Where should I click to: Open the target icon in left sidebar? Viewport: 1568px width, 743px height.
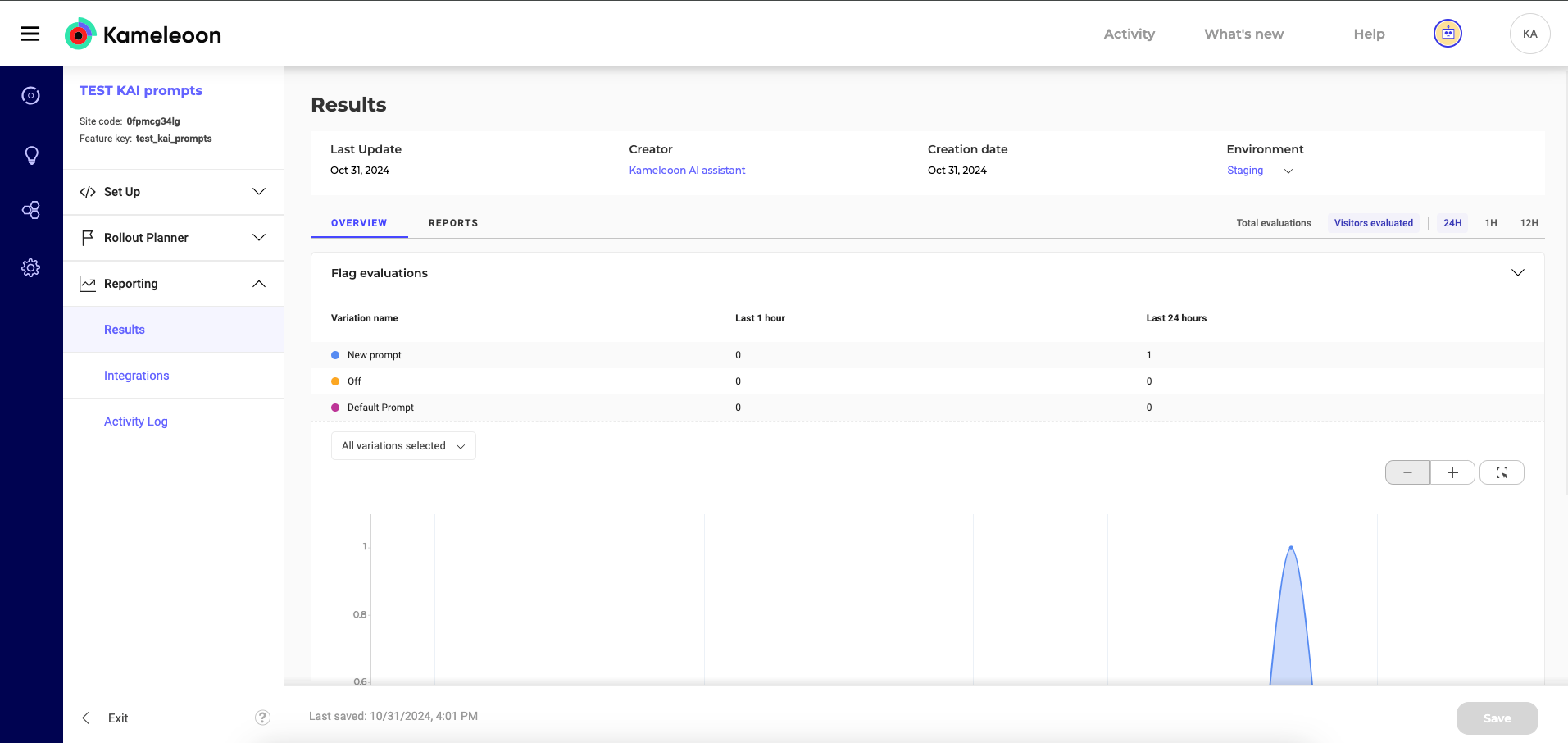(31, 96)
